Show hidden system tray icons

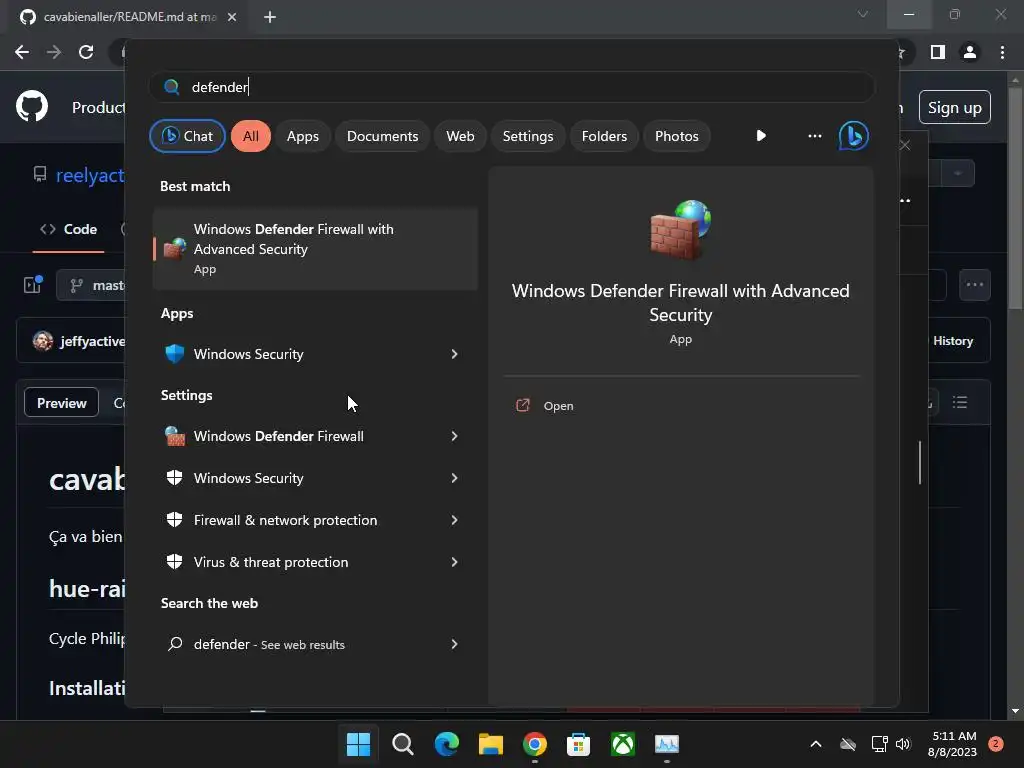coord(816,744)
